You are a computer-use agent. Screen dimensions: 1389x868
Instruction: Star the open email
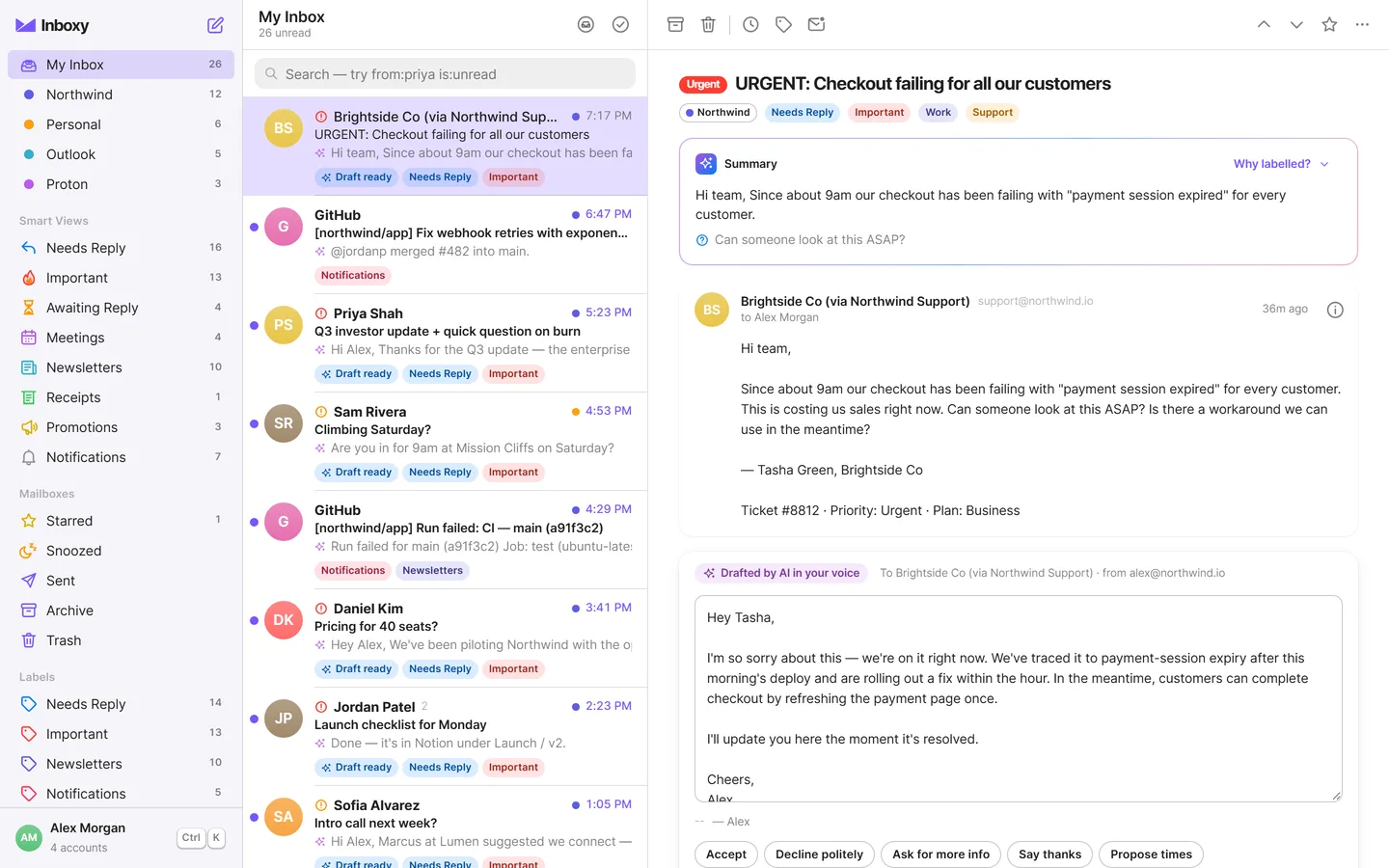[x=1329, y=24]
